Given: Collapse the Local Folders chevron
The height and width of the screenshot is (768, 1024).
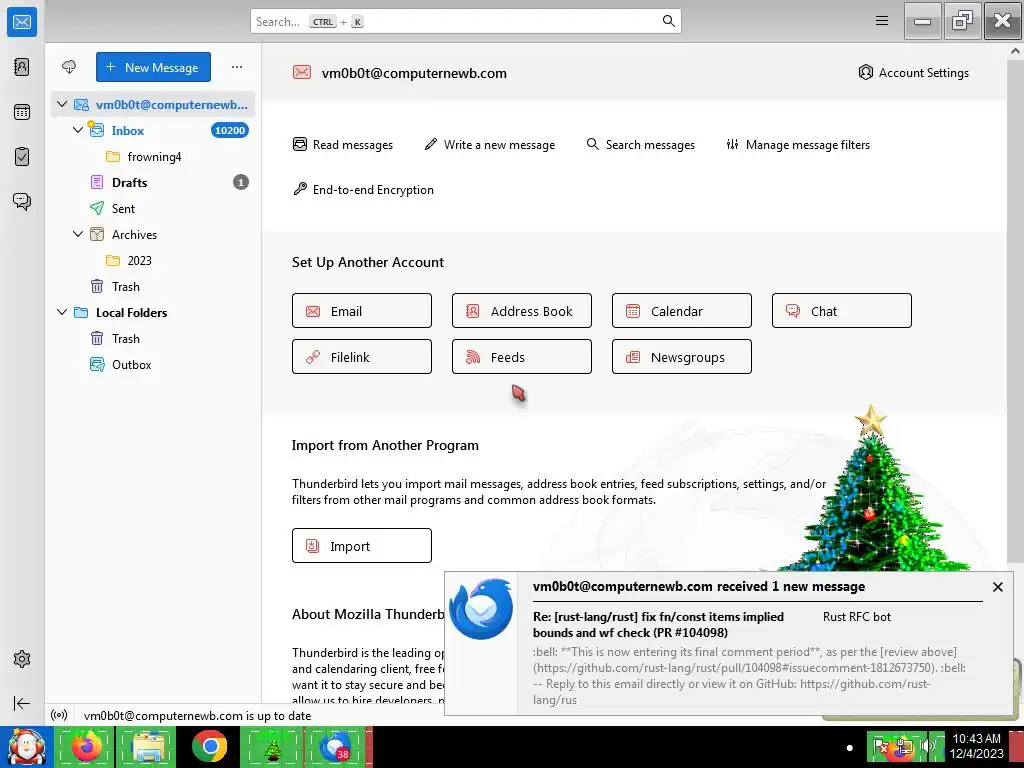Looking at the screenshot, I should (x=62, y=312).
